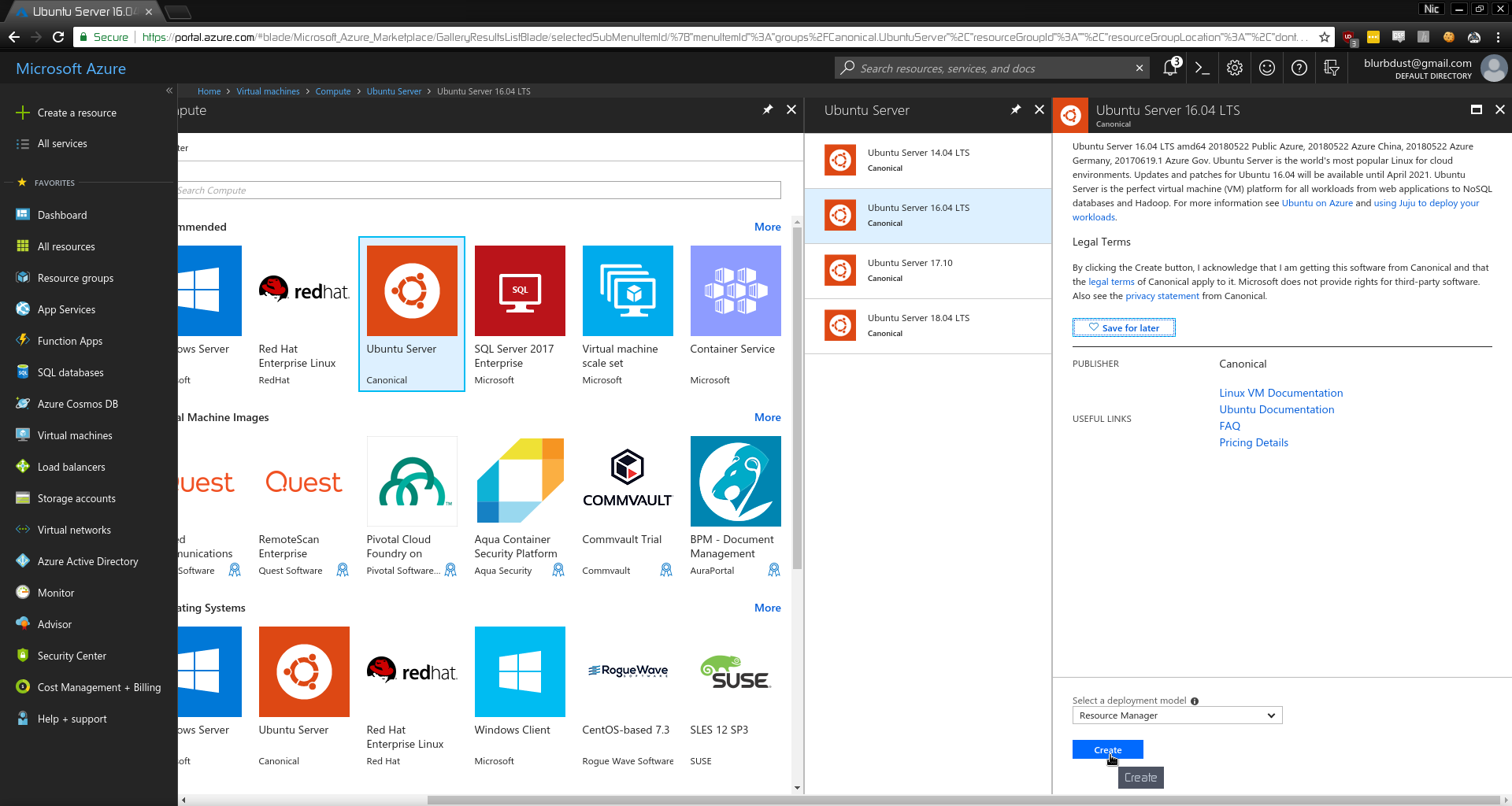1512x806 pixels.
Task: Choose Ubuntu Server 17.10 from list
Action: click(x=928, y=271)
